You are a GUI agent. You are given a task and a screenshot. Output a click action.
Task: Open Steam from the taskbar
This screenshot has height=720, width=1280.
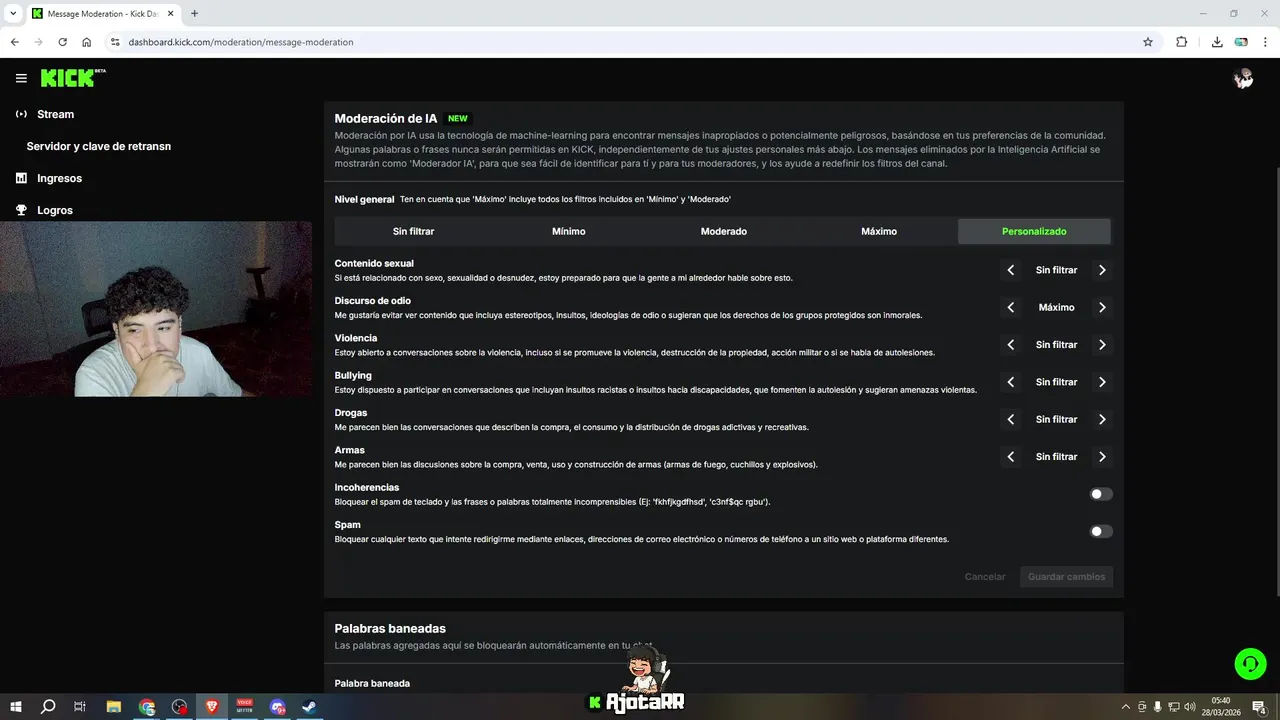pos(309,706)
